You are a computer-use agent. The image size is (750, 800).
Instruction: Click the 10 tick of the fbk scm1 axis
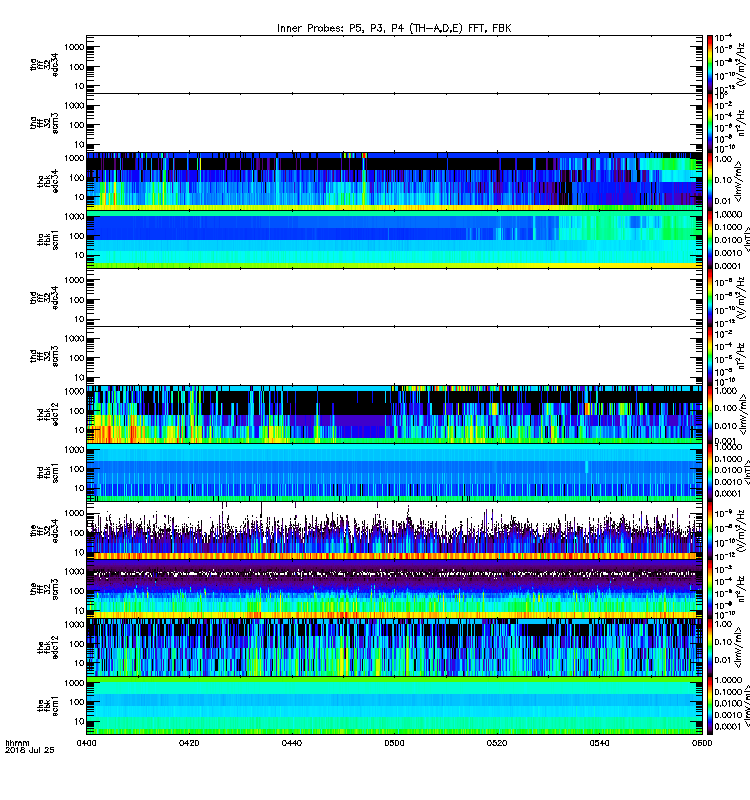tap(79, 721)
